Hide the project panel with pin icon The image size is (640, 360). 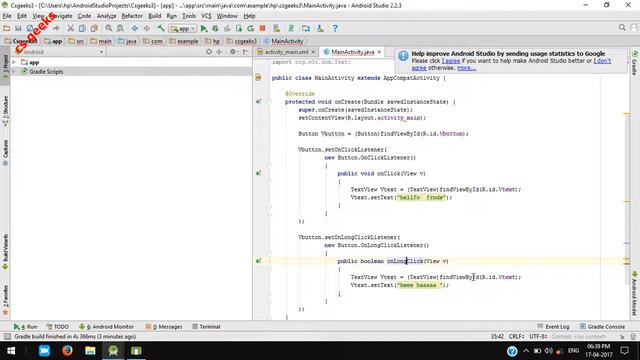click(245, 52)
